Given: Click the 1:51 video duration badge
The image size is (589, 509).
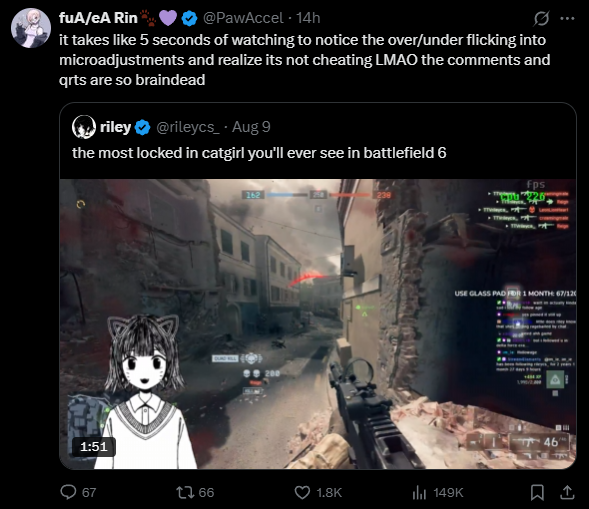Looking at the screenshot, I should [x=94, y=447].
